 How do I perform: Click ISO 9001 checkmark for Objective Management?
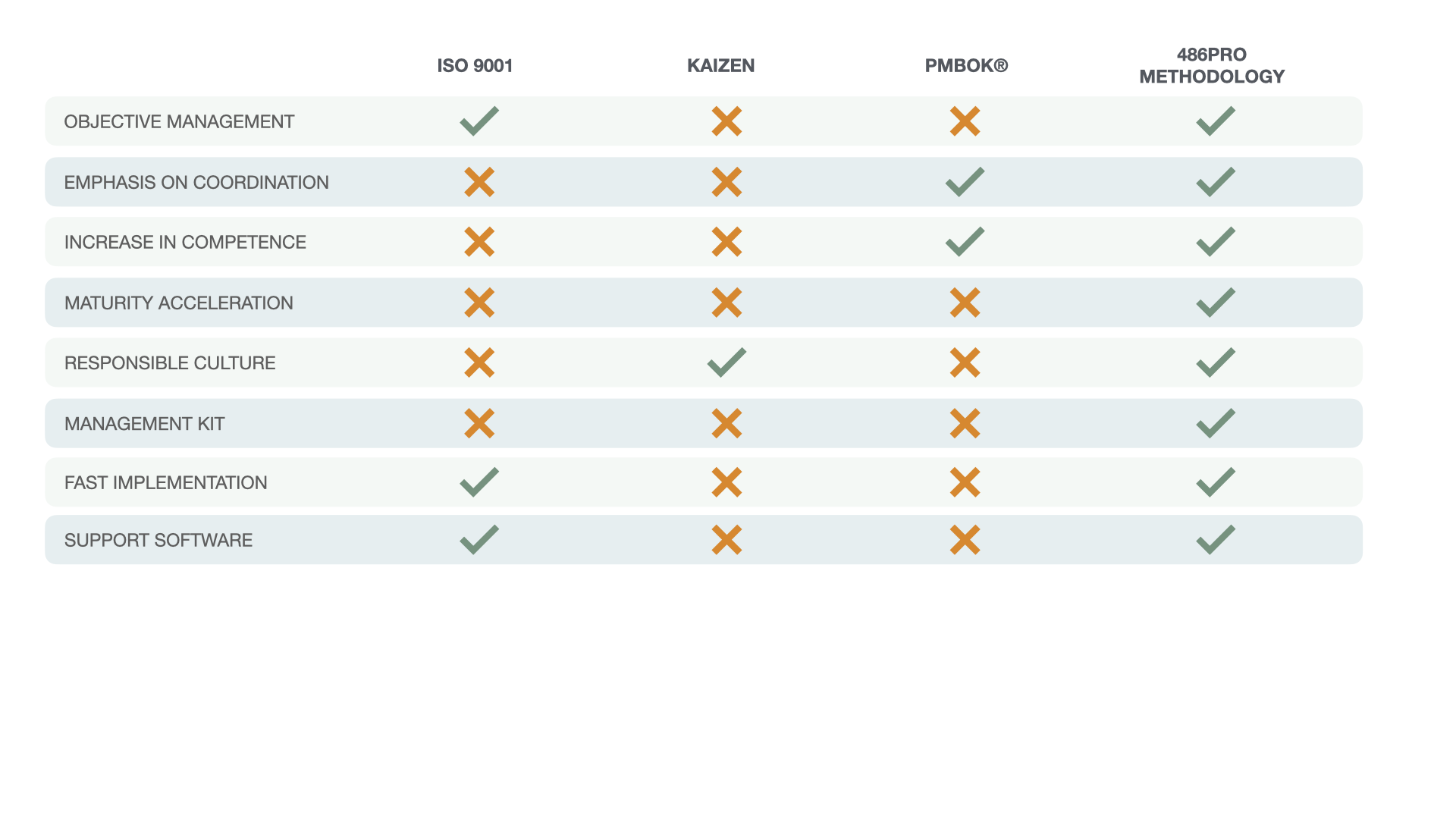coord(479,121)
